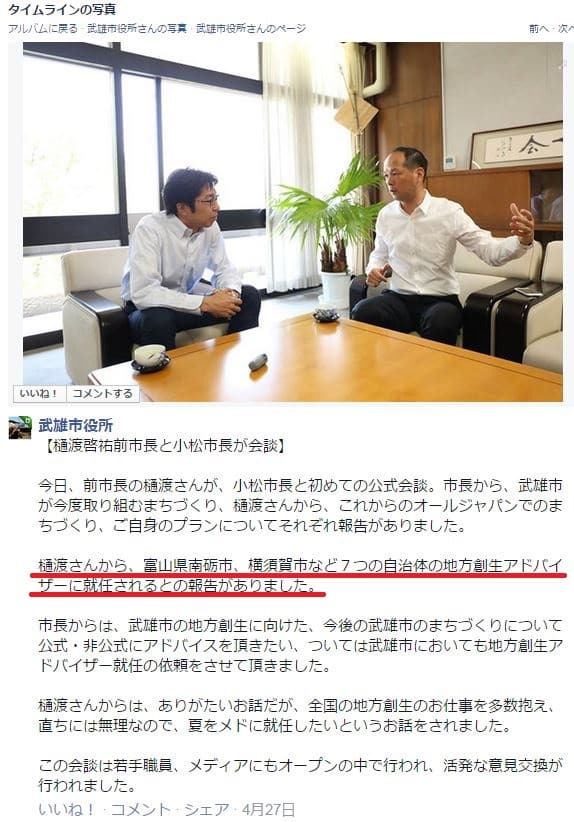Click the paragraph starting with 市長からは、武雄市の地方創生
The width and height of the screenshot is (574, 822).
coord(300,645)
